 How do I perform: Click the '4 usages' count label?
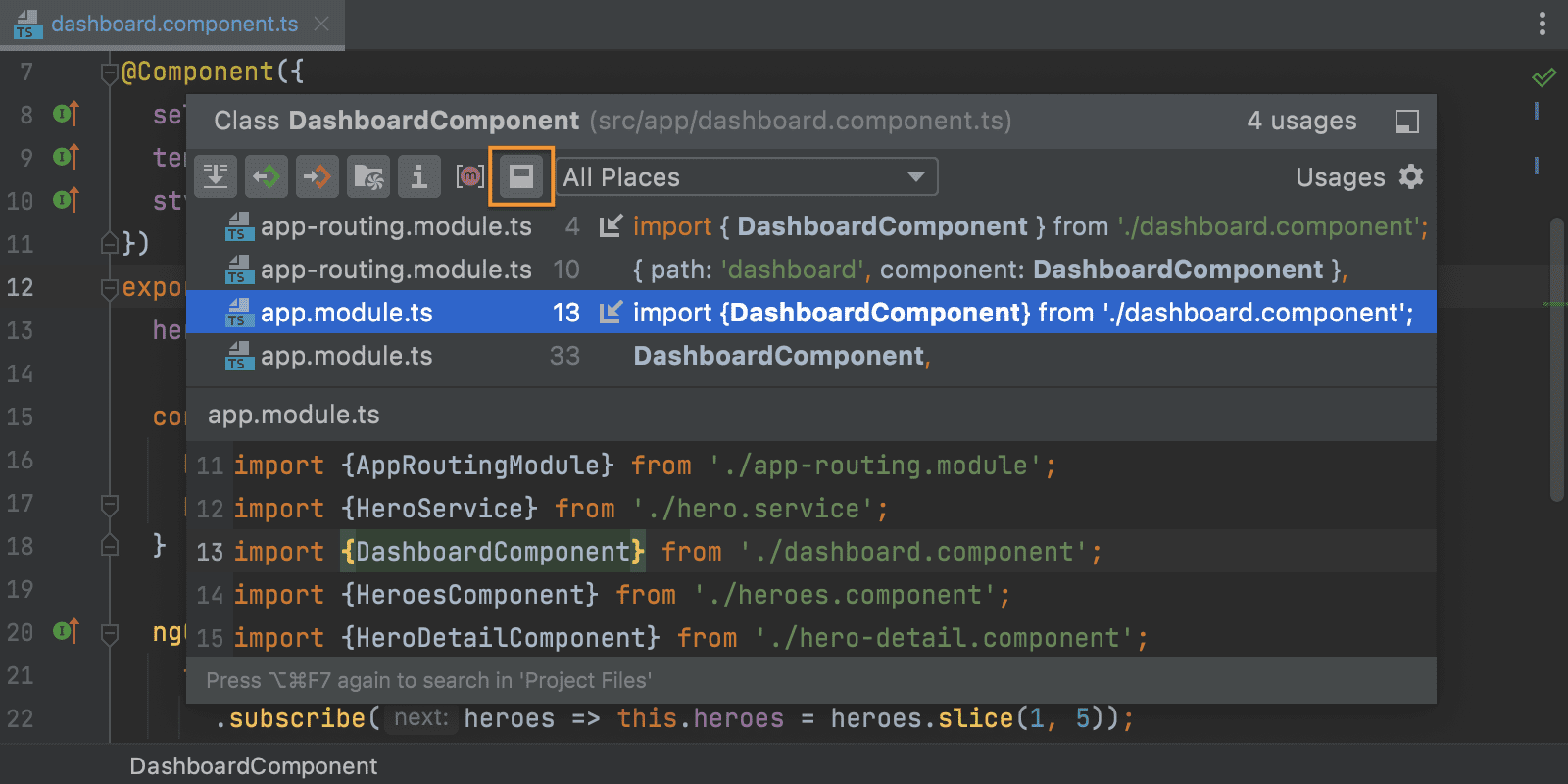click(1301, 122)
